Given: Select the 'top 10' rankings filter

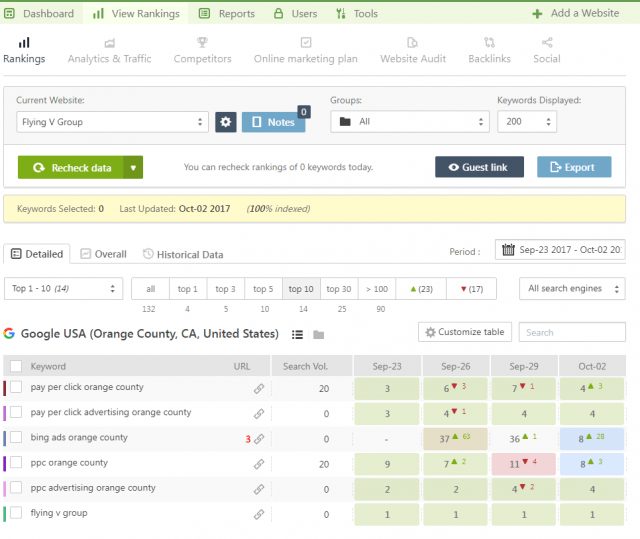Looking at the screenshot, I should click(301, 288).
